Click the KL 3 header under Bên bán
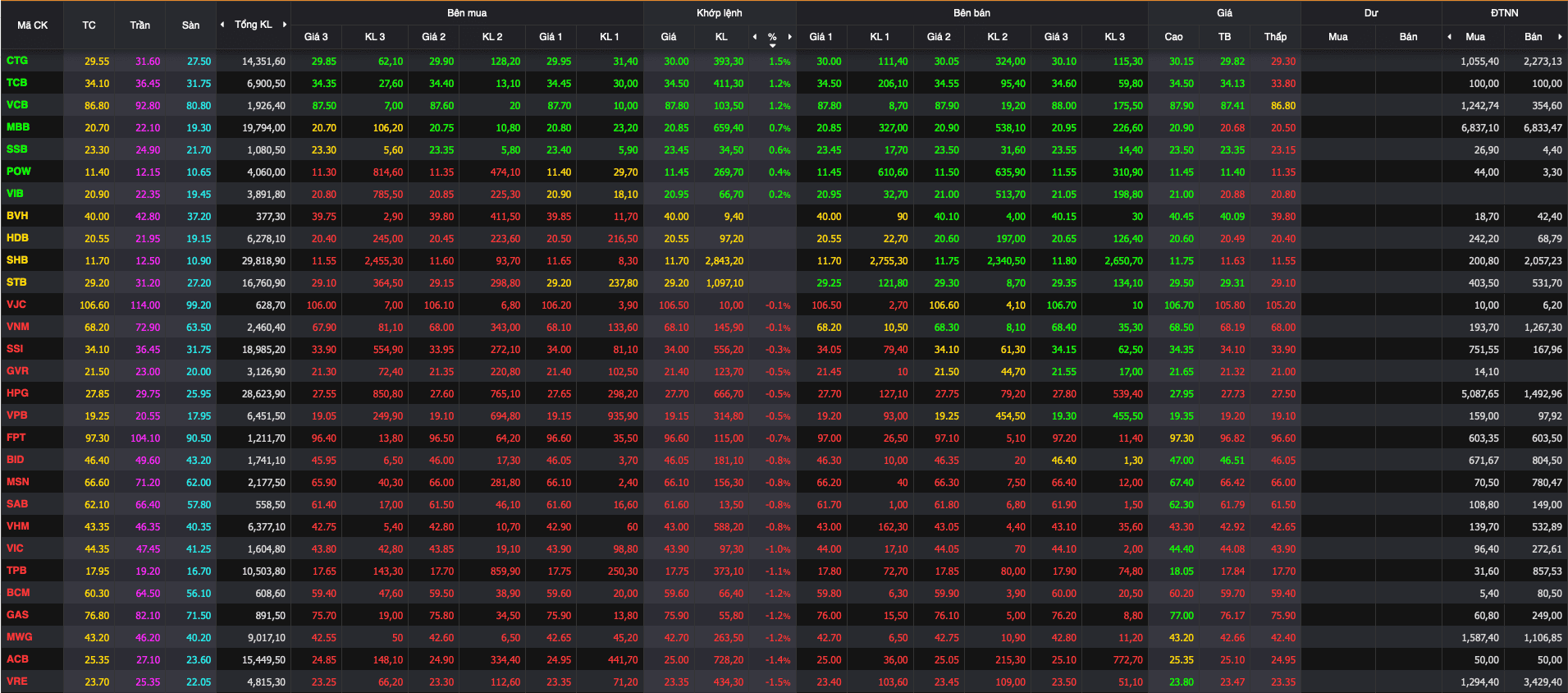The width and height of the screenshot is (1568, 693). (x=1114, y=37)
